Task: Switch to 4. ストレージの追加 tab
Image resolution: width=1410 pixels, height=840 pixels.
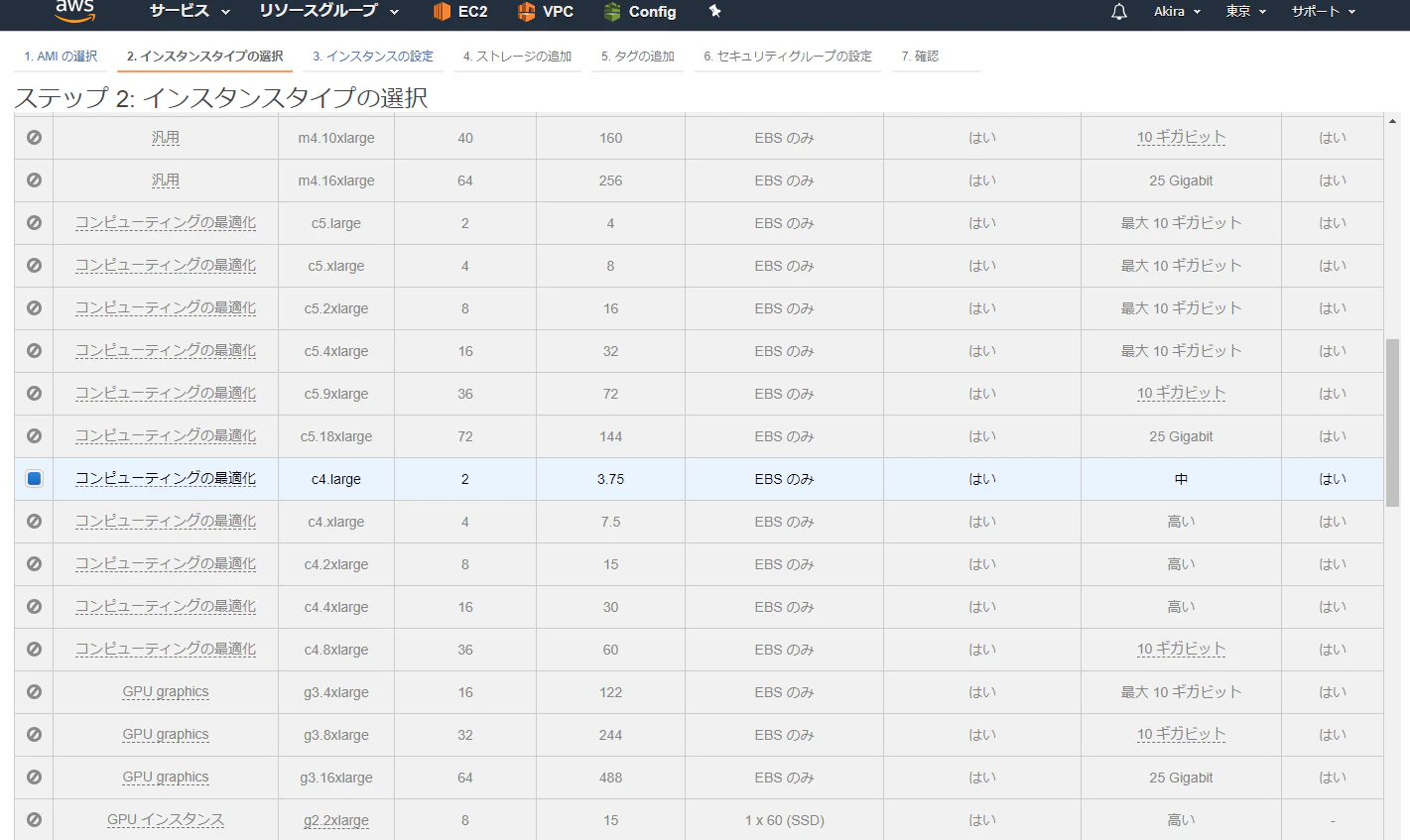Action: pos(517,57)
